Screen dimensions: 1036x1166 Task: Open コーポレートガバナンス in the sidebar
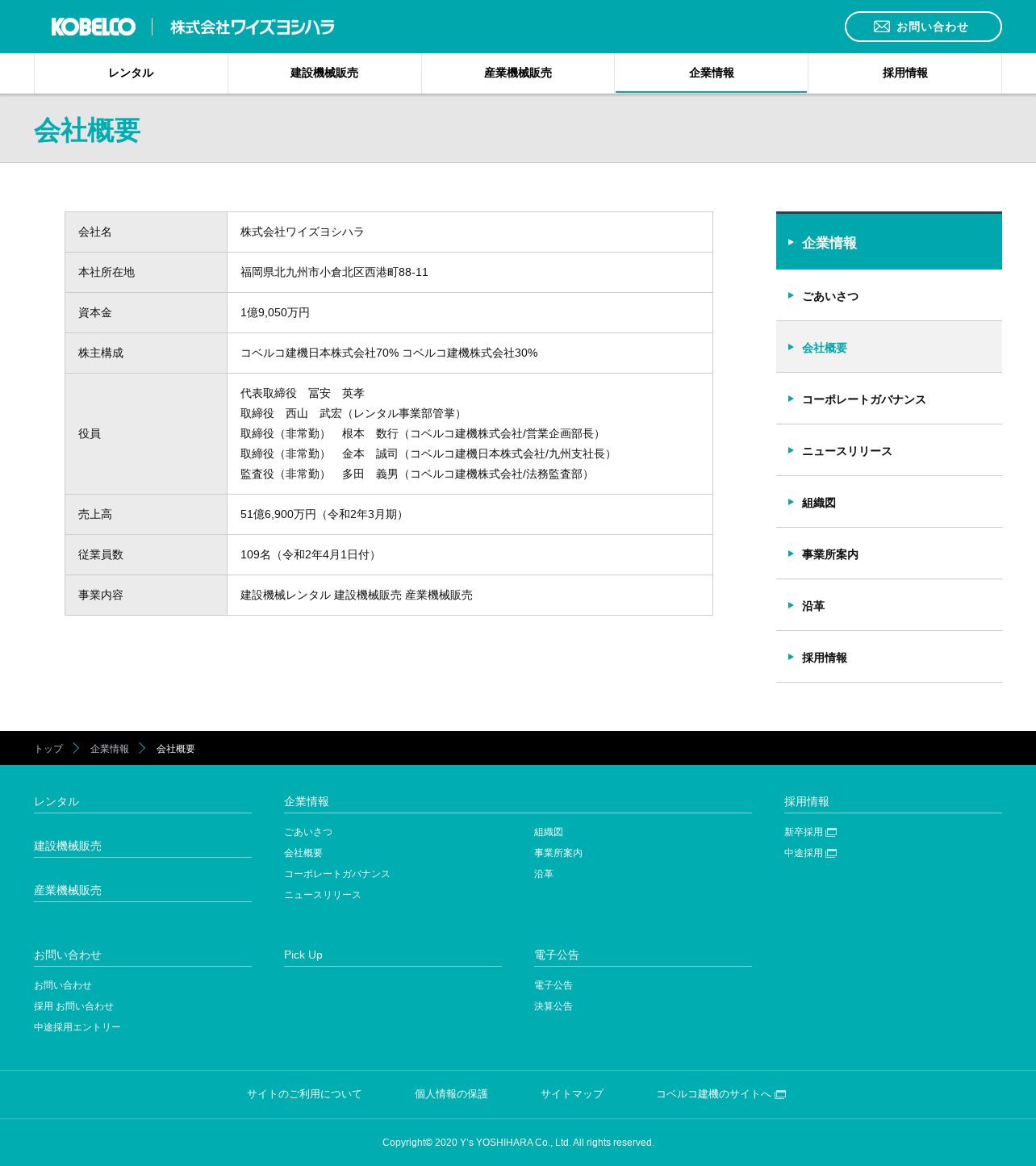(889, 399)
